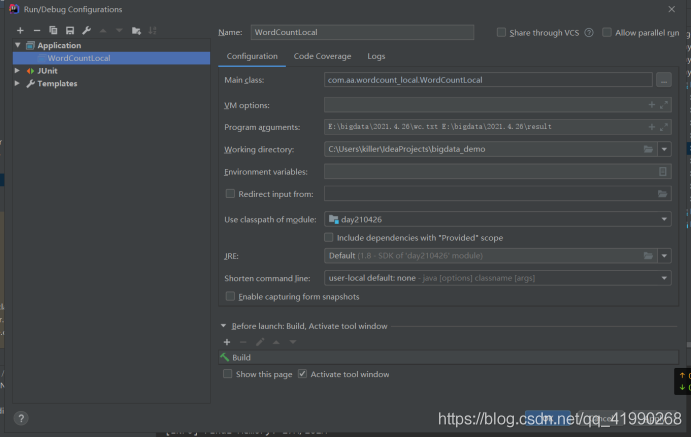The height and width of the screenshot is (438, 692).
Task: Move configuration down in list toolbar
Action: point(119,30)
